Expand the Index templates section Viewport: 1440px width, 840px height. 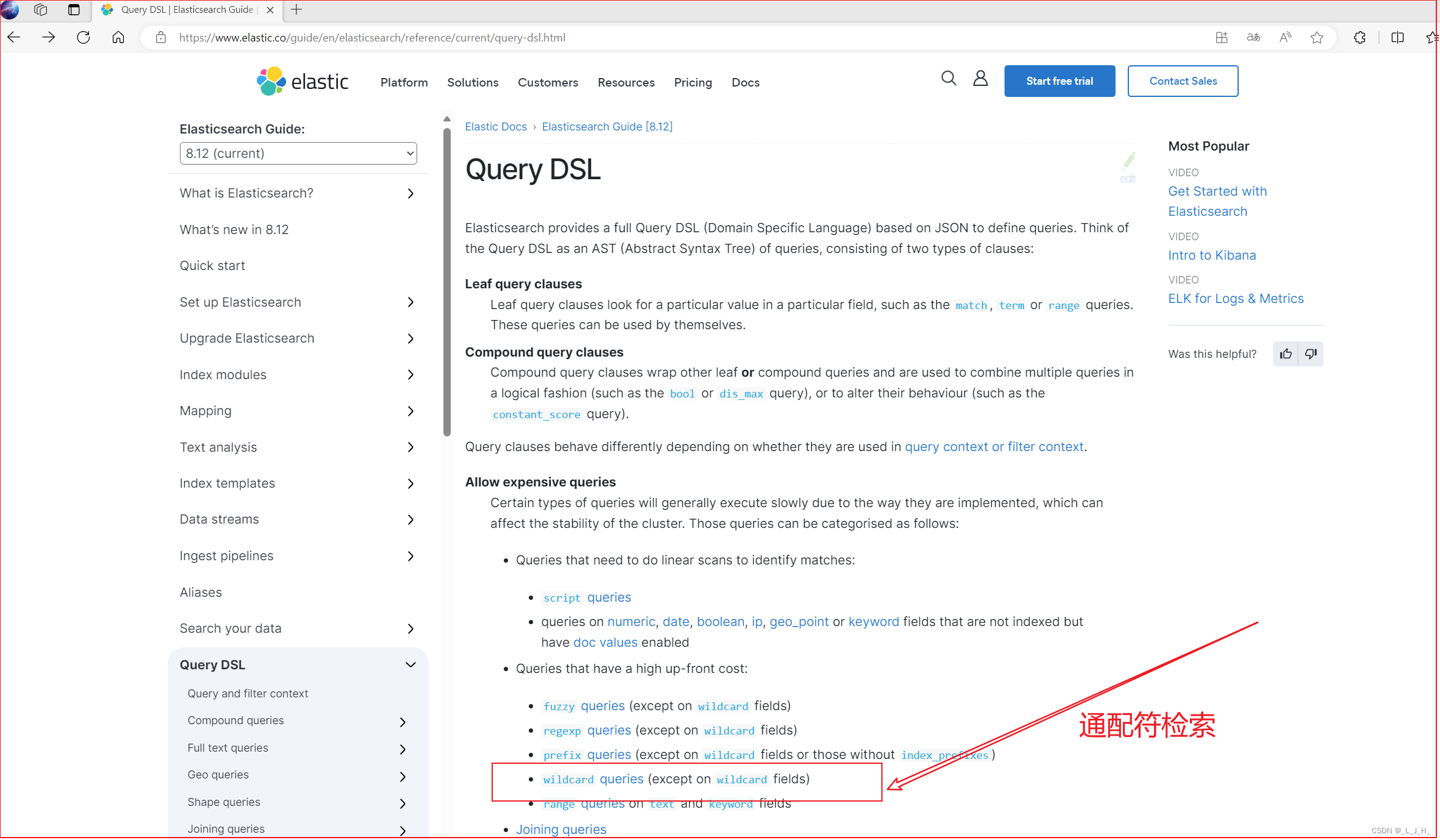[x=410, y=484]
